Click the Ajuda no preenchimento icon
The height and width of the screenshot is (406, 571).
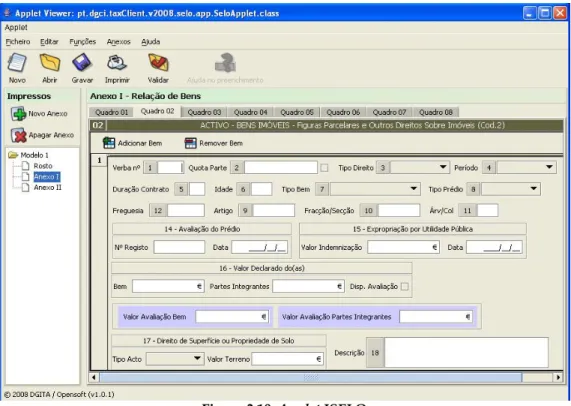click(x=225, y=63)
